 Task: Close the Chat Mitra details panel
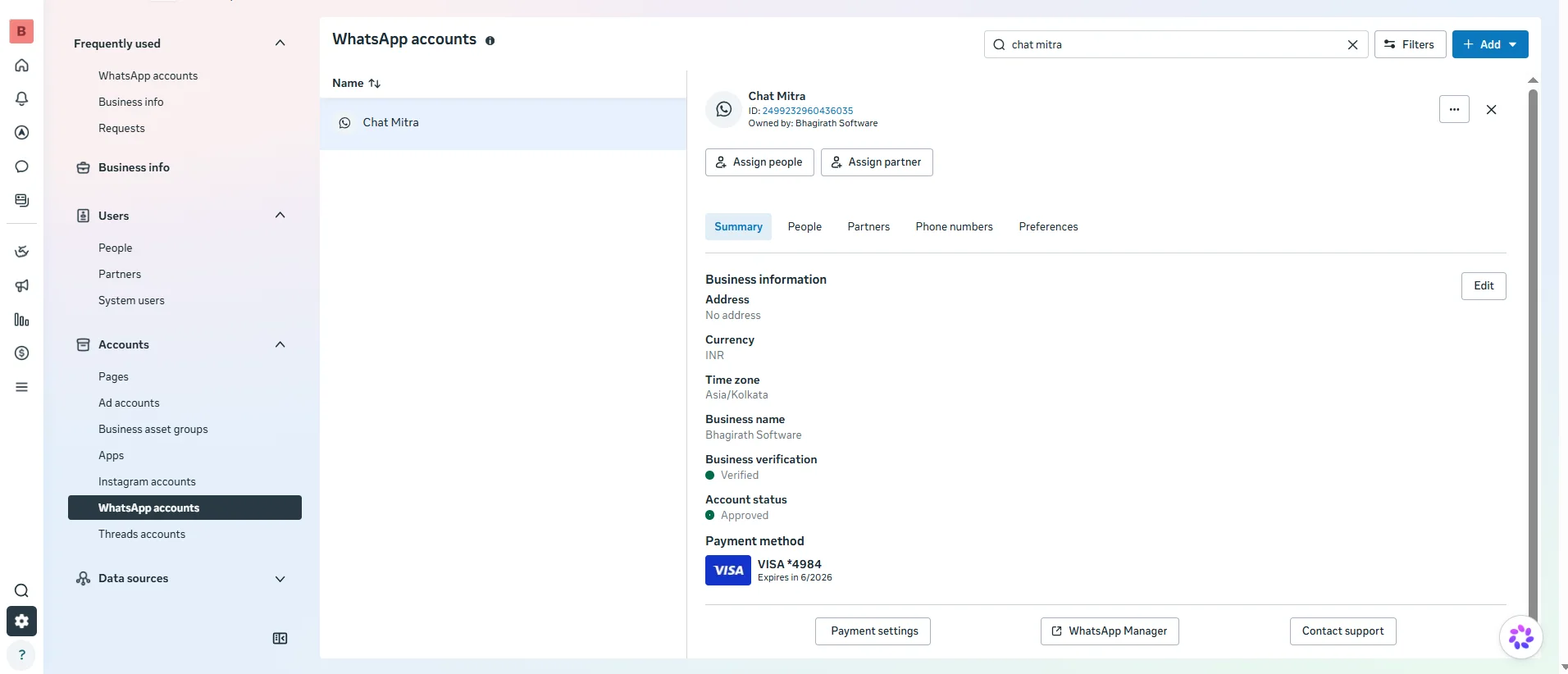click(x=1491, y=110)
